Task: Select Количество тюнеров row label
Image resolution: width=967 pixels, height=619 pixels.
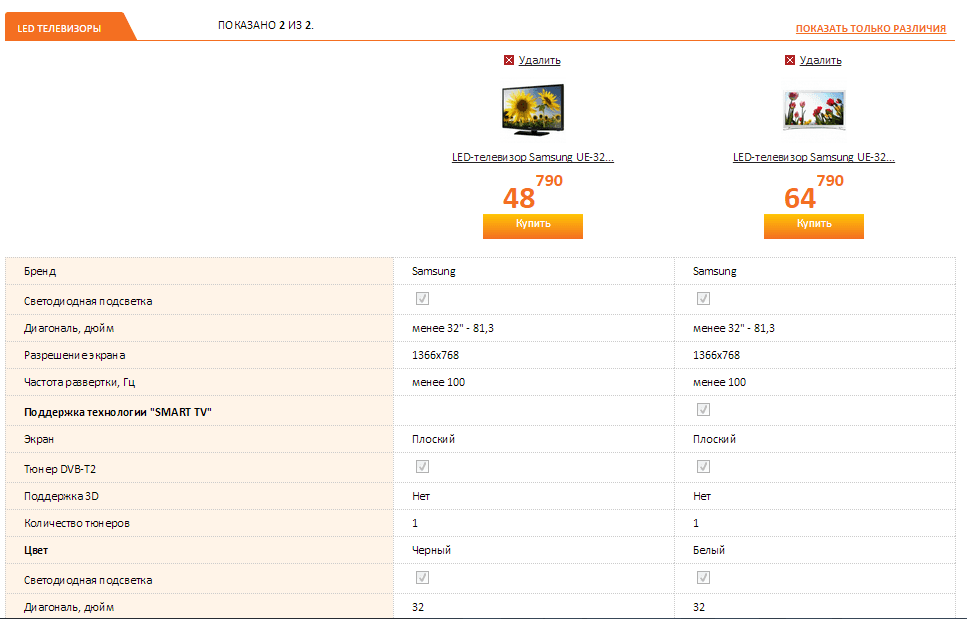Action: point(77,523)
